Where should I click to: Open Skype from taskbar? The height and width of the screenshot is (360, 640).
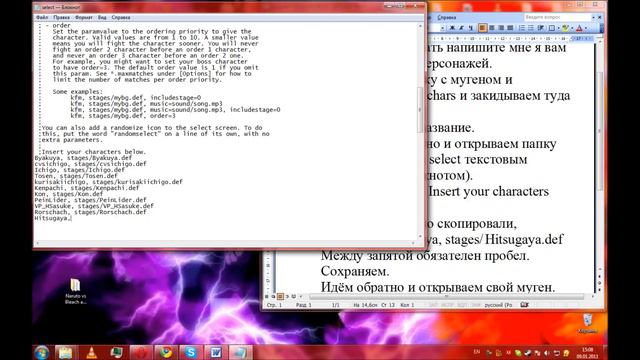(191, 353)
